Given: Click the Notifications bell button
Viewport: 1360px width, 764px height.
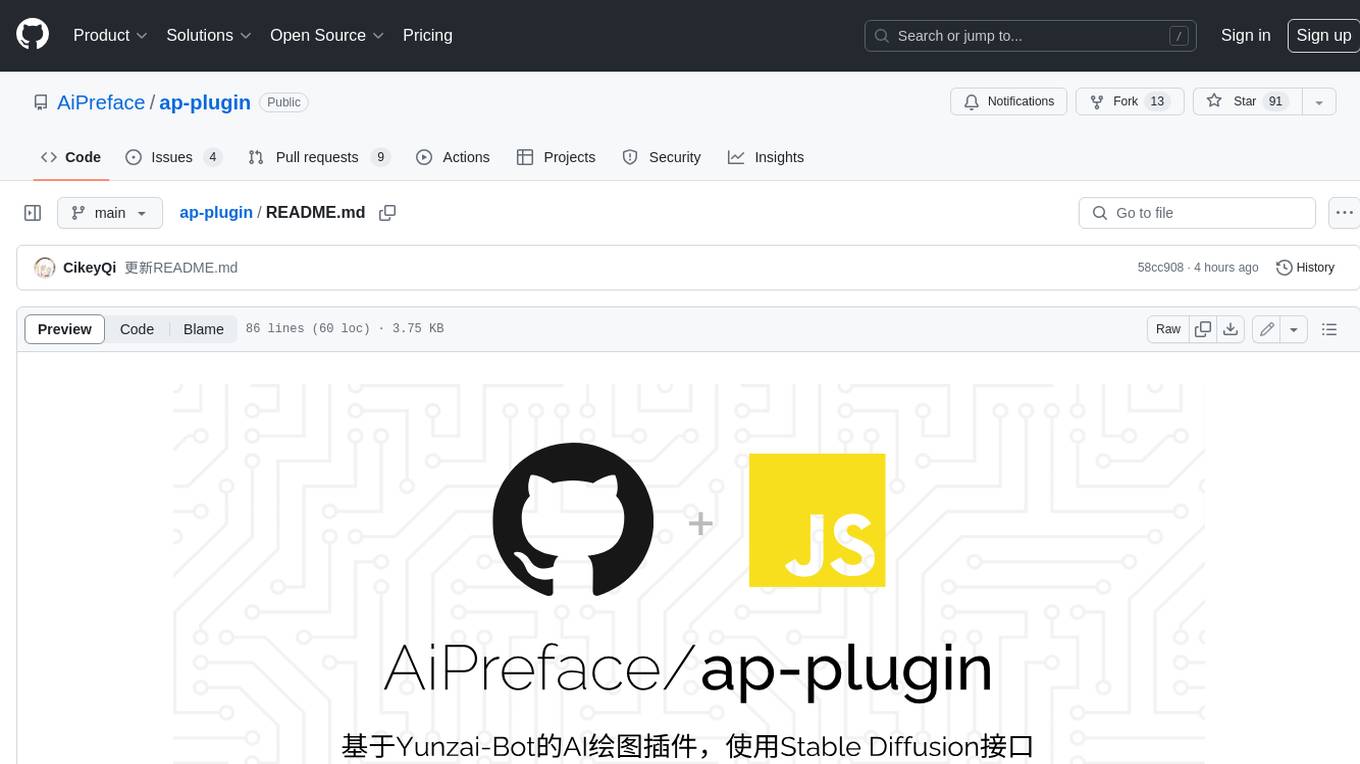Looking at the screenshot, I should pos(1009,102).
